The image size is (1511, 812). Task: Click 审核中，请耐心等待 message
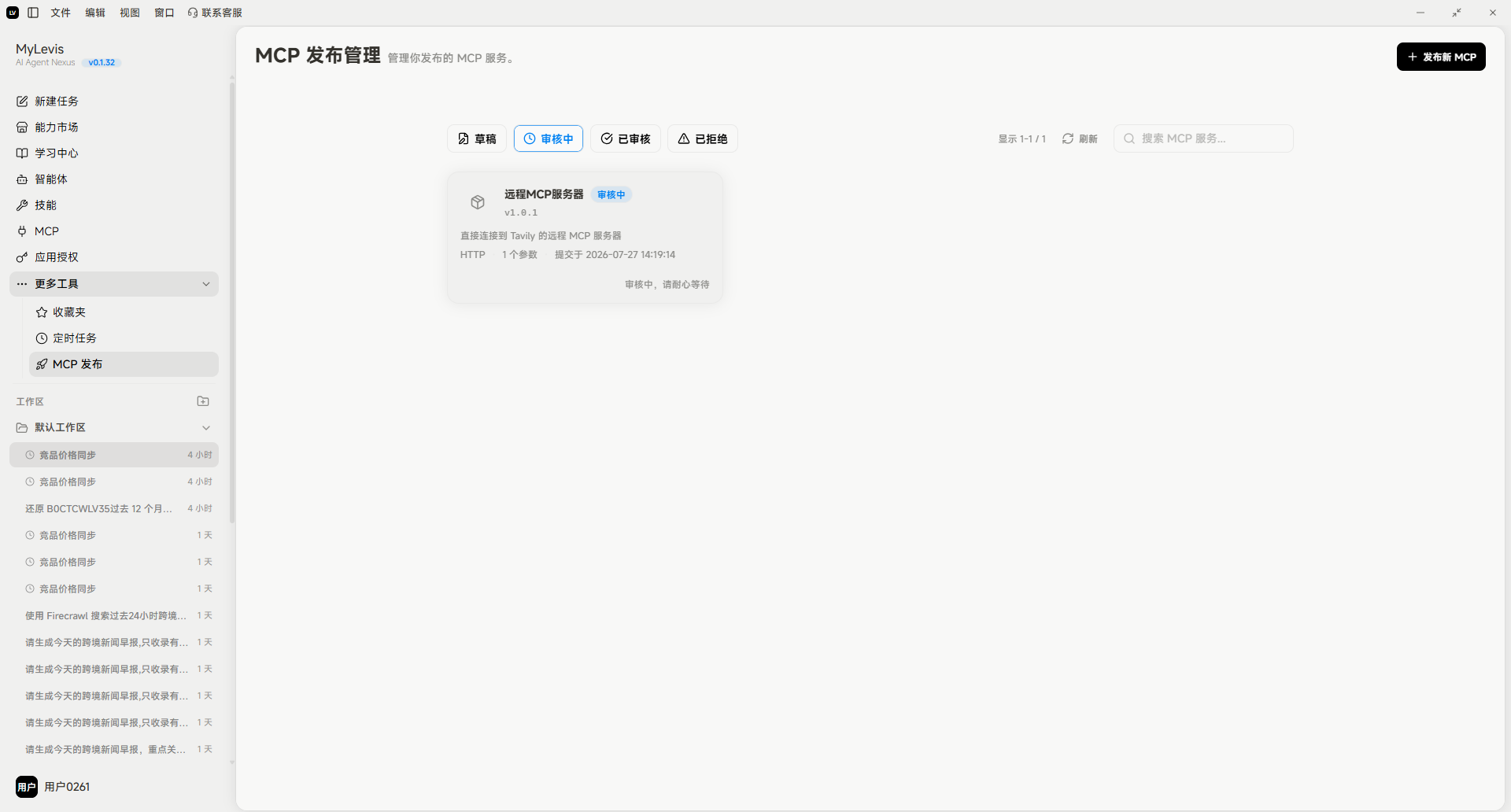click(667, 285)
